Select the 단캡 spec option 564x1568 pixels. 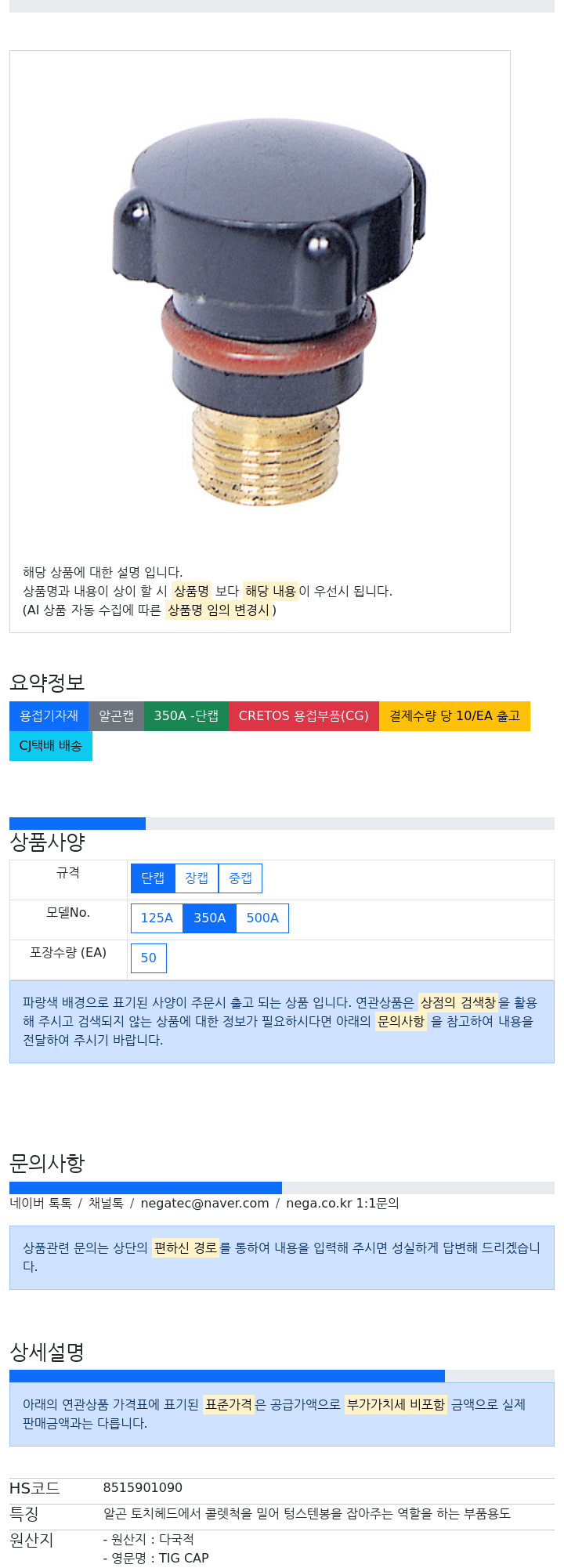[153, 878]
